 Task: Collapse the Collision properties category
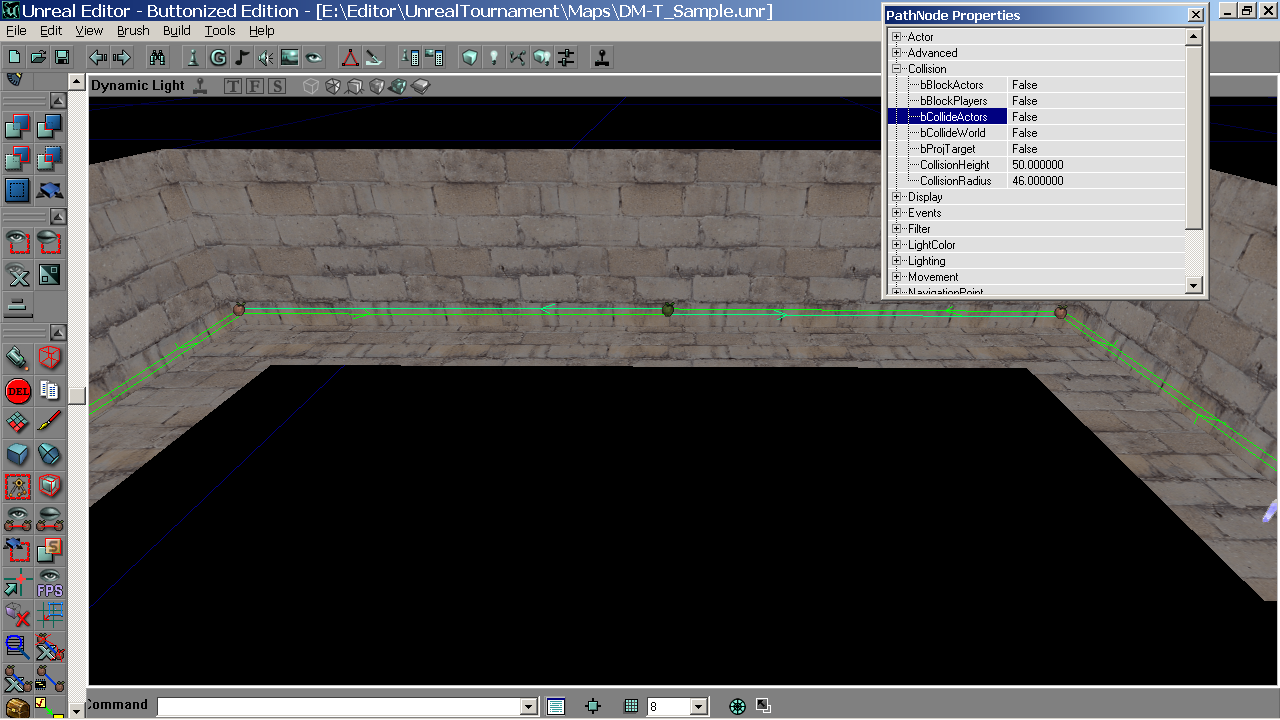coord(897,69)
